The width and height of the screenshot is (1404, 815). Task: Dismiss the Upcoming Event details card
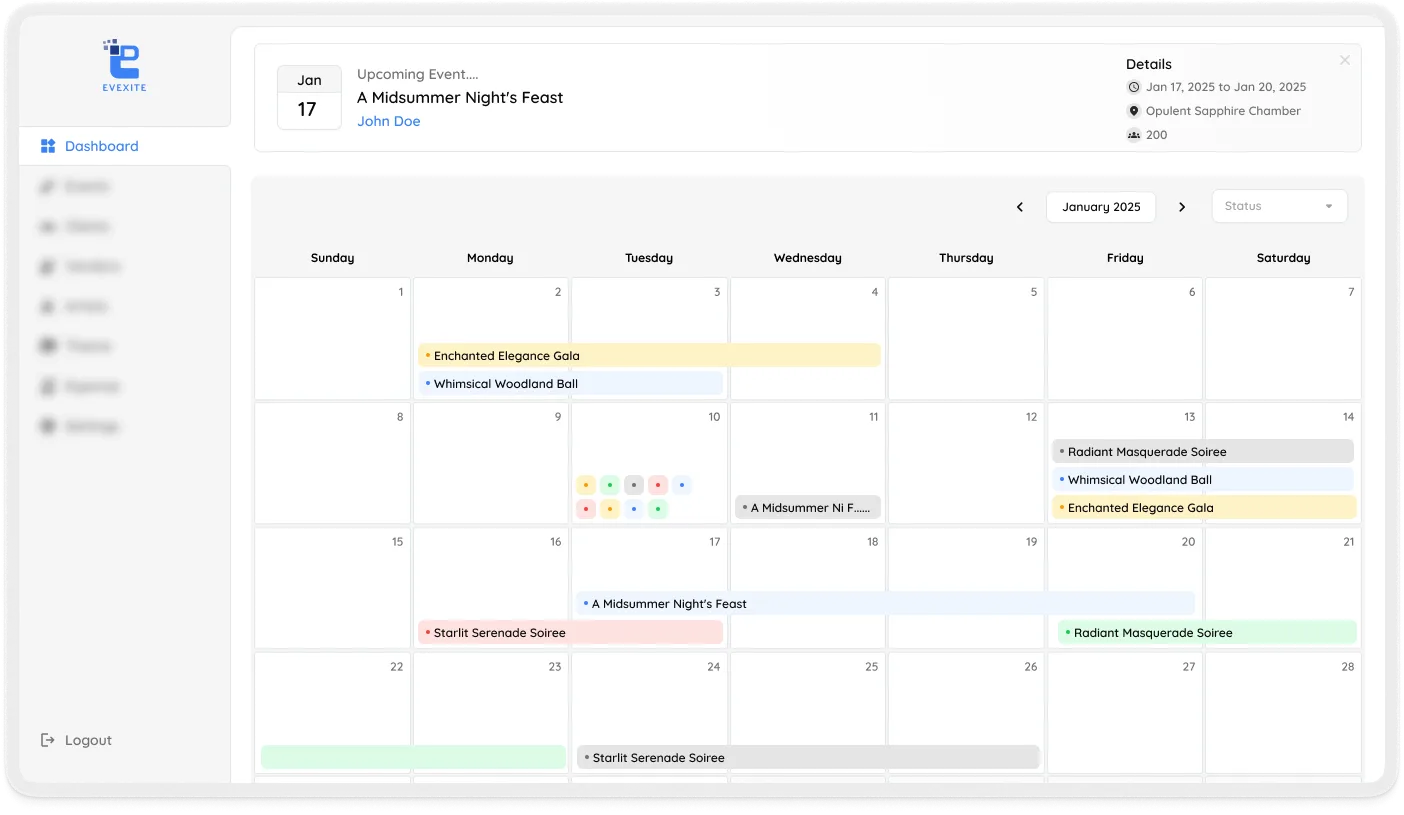pyautogui.click(x=1344, y=60)
